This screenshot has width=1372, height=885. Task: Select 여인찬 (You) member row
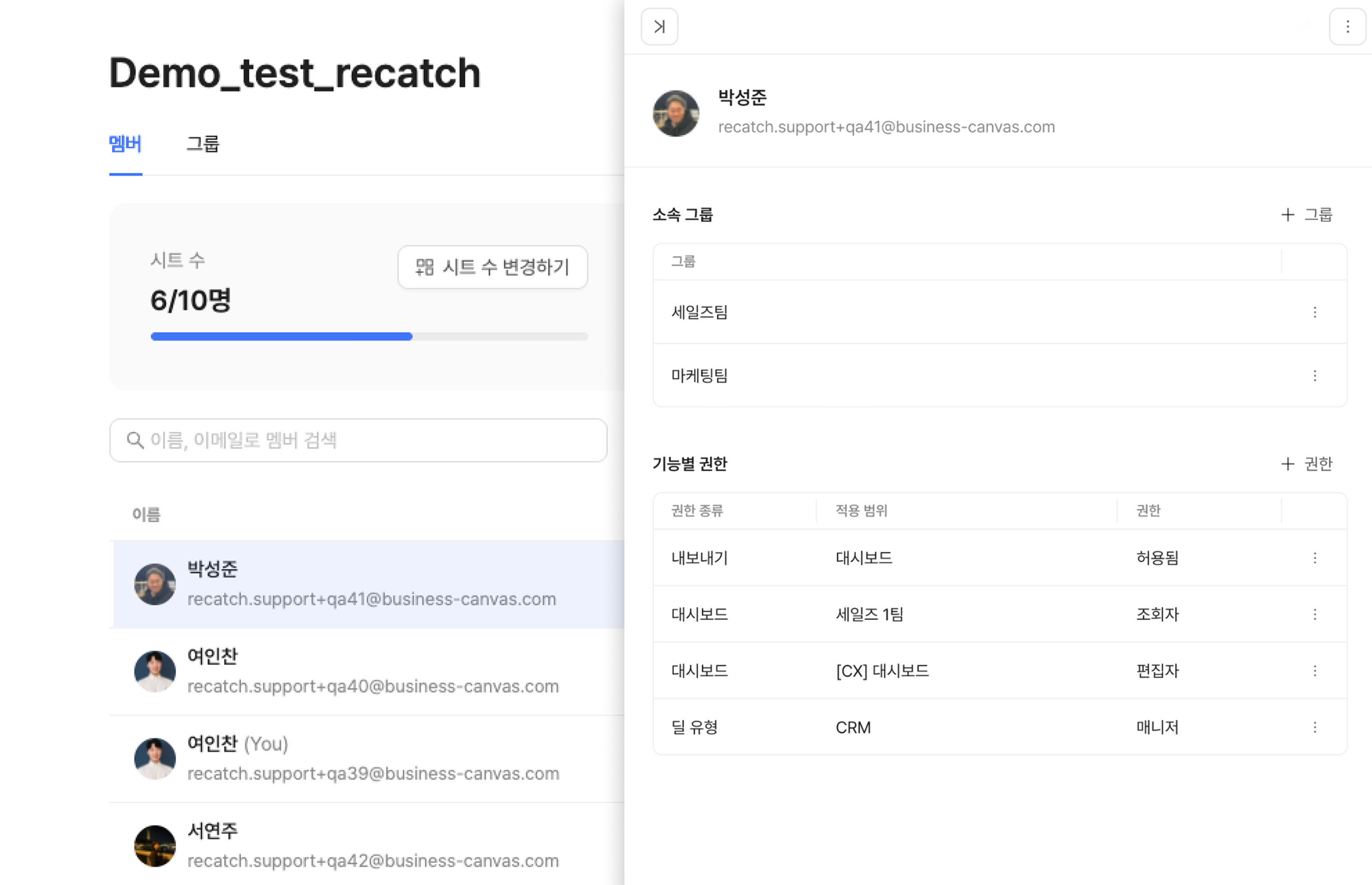[x=367, y=758]
